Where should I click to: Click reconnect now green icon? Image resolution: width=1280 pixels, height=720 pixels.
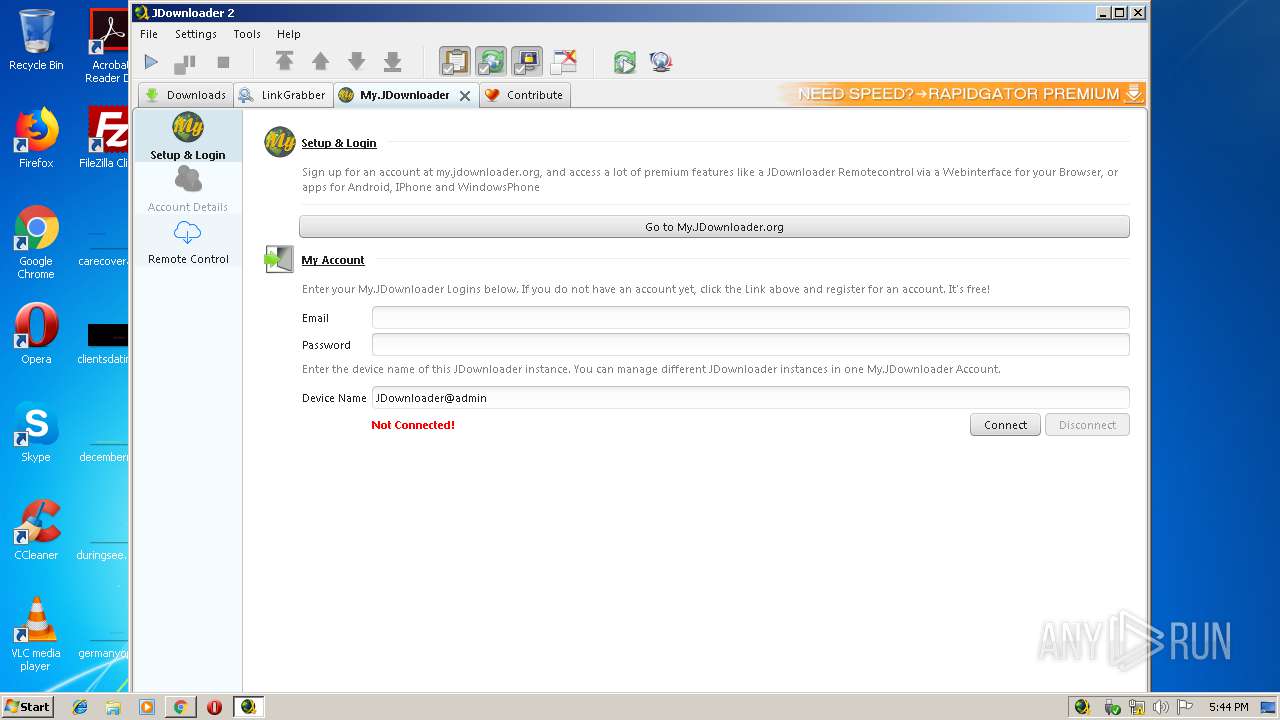coord(625,62)
